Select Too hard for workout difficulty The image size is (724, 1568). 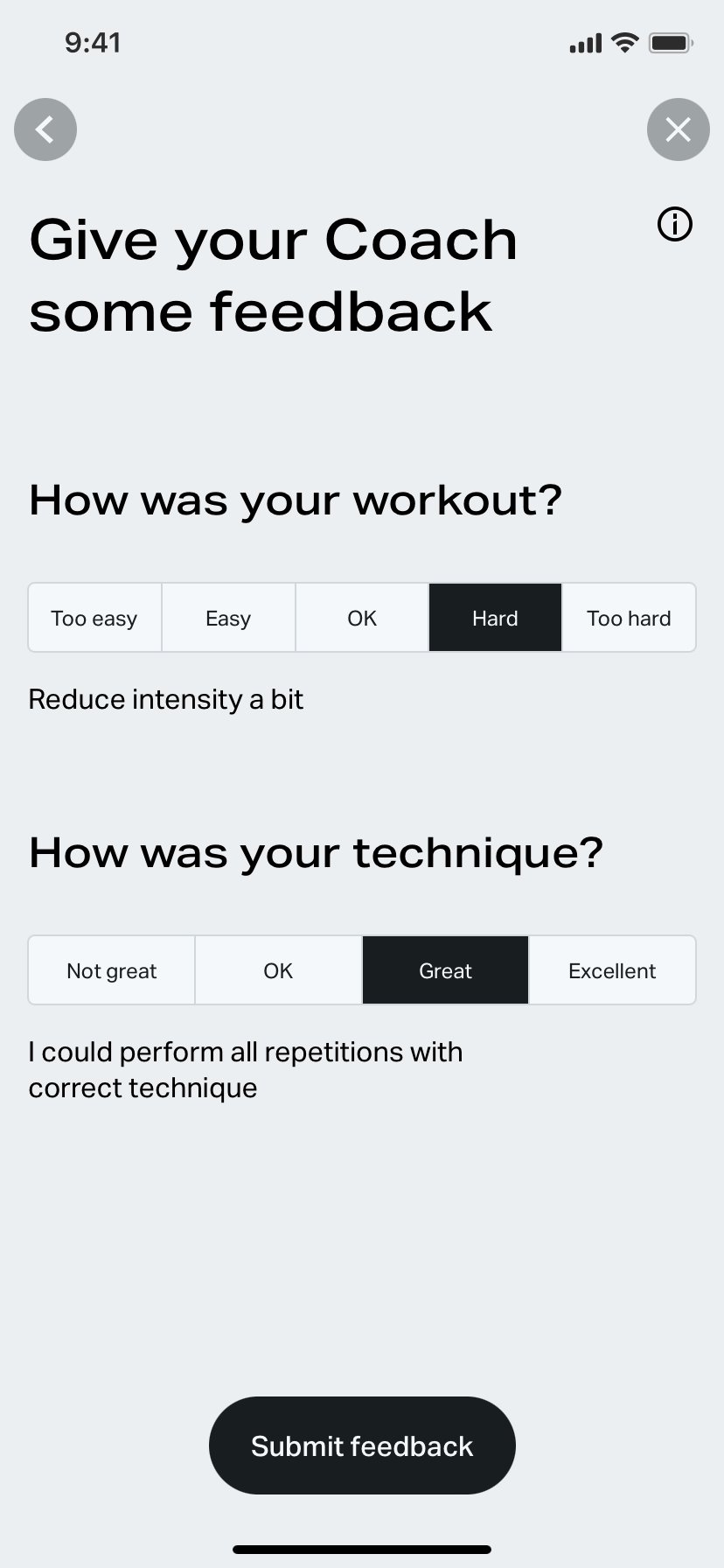pyautogui.click(x=628, y=617)
